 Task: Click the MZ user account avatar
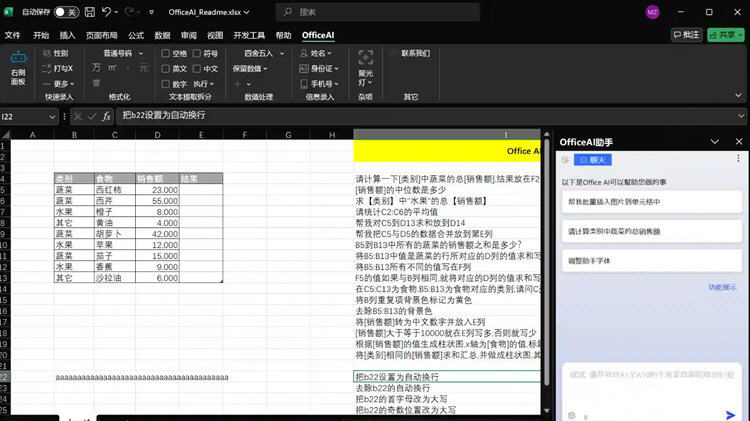652,12
